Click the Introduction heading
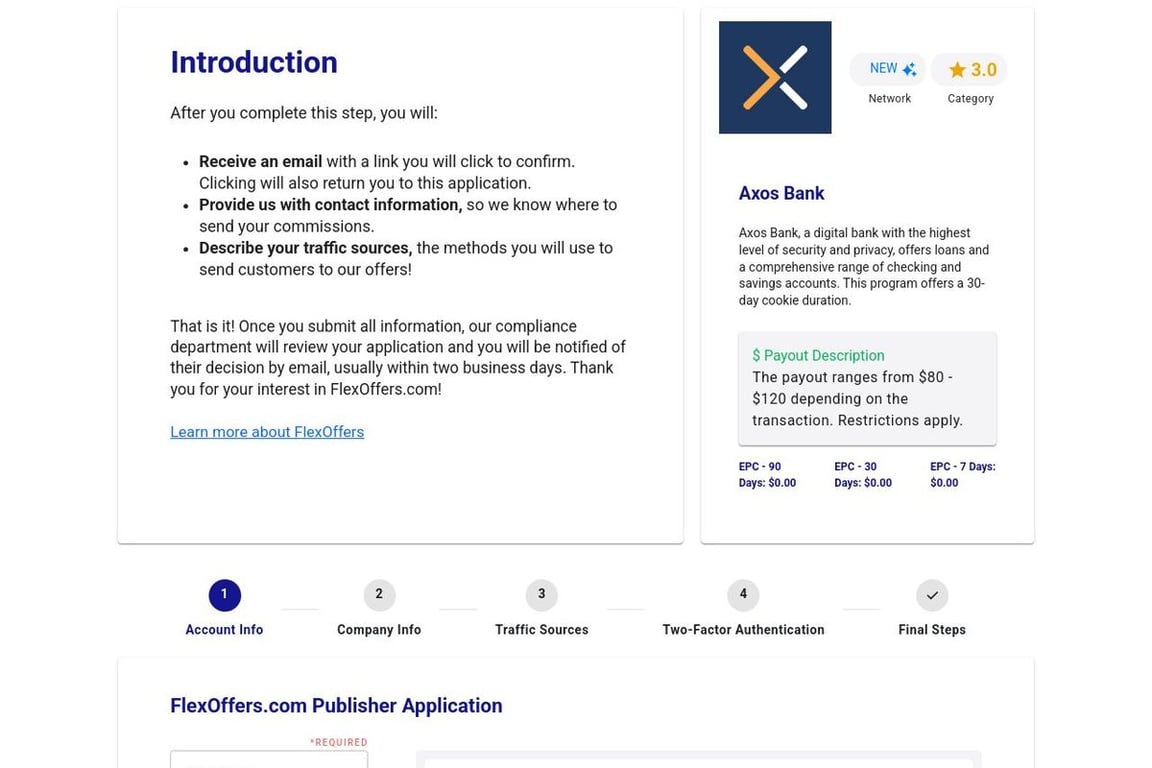 (253, 62)
